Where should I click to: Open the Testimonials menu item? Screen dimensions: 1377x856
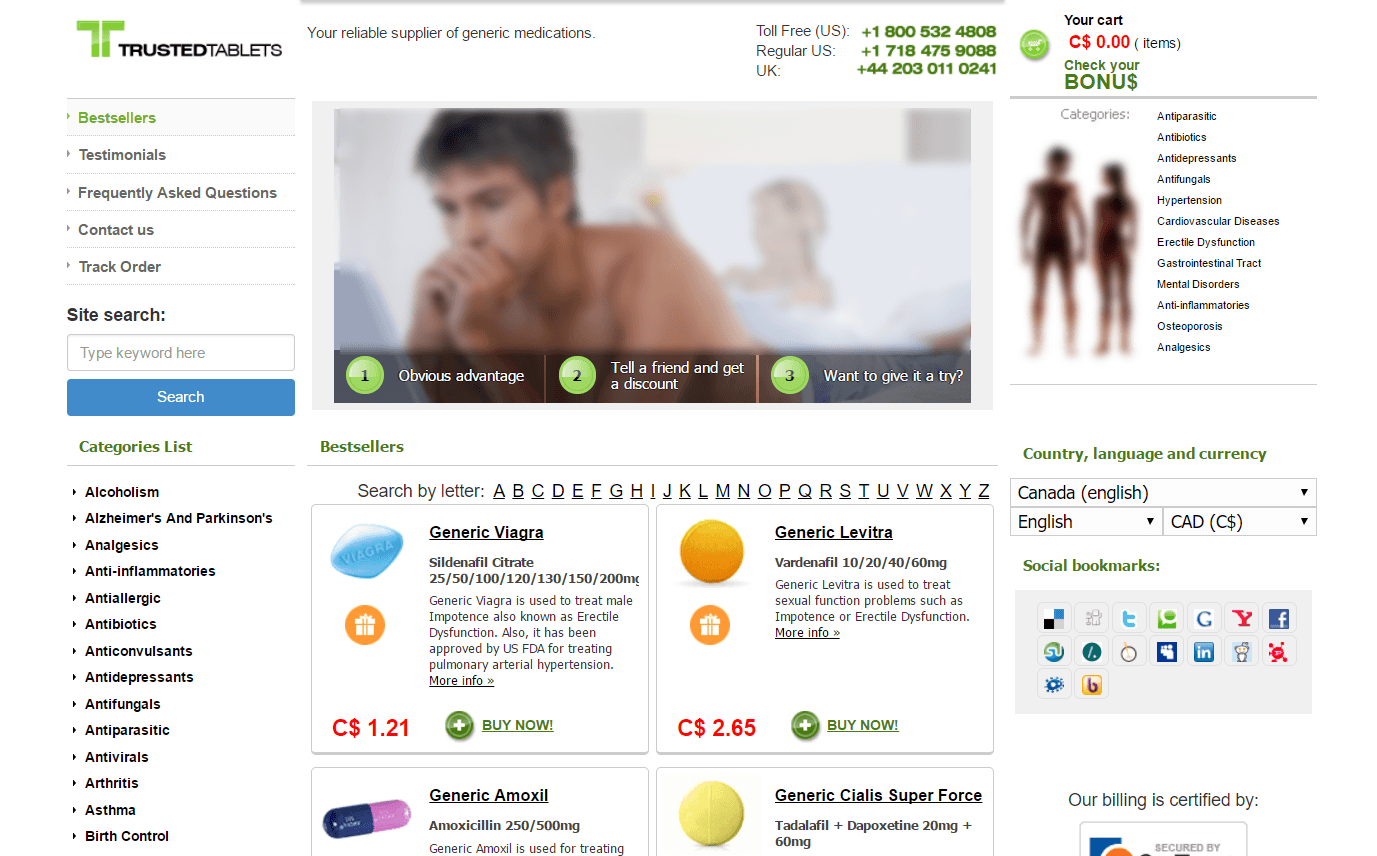(x=122, y=155)
